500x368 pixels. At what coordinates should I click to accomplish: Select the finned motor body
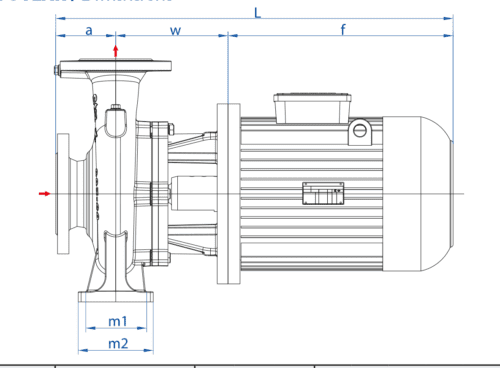311,194
